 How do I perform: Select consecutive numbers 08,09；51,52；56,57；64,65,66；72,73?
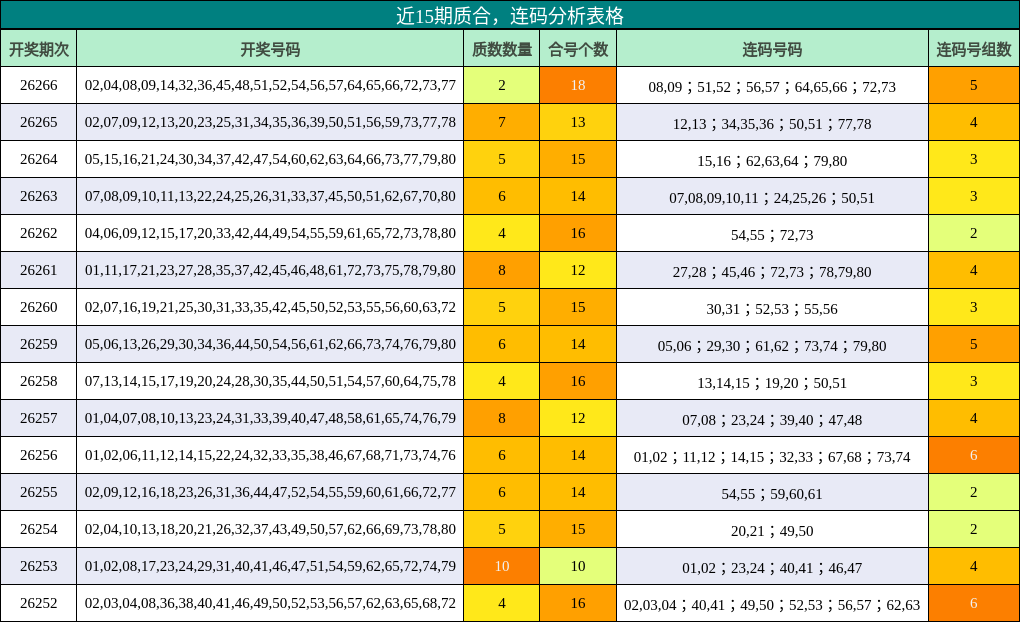(x=772, y=87)
